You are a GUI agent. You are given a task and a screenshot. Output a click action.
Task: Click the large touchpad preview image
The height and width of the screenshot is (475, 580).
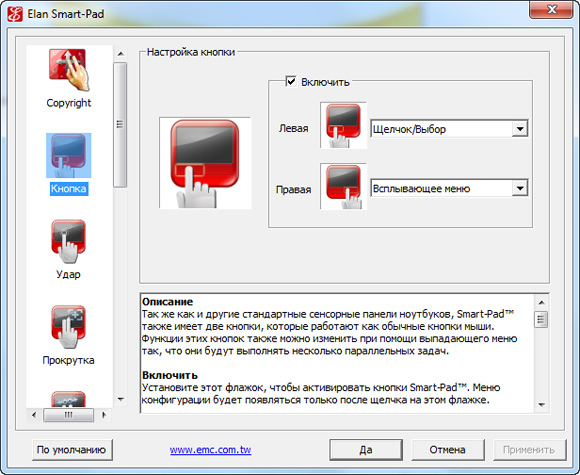205,163
